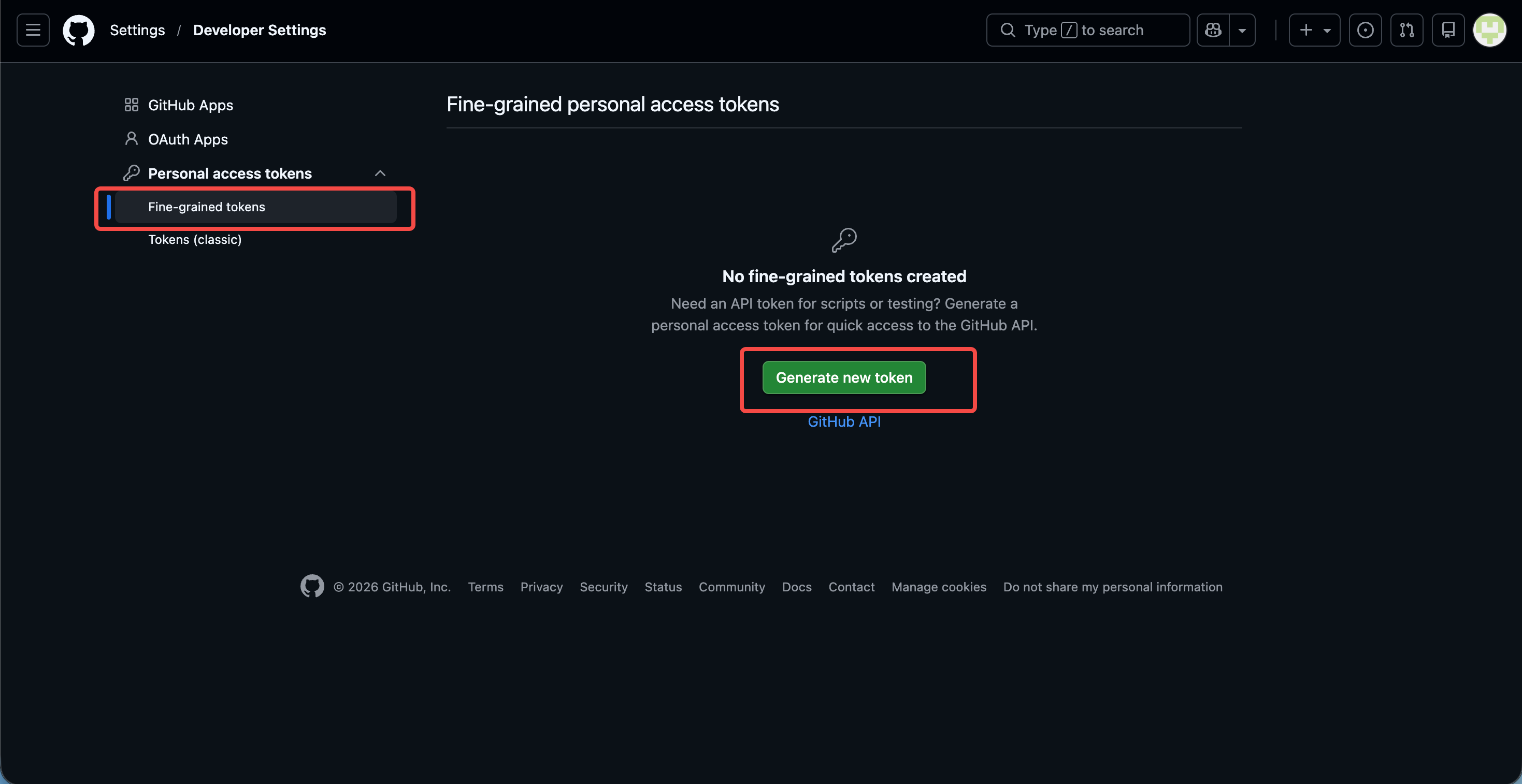Image resolution: width=1522 pixels, height=784 pixels.
Task: Collapse the Personal access tokens section
Action: tap(380, 173)
